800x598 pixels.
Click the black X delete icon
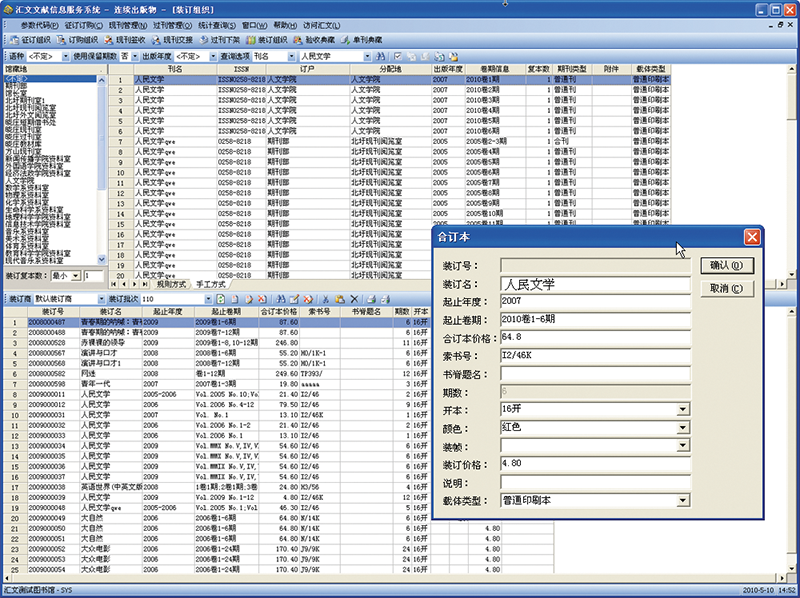coord(354,299)
